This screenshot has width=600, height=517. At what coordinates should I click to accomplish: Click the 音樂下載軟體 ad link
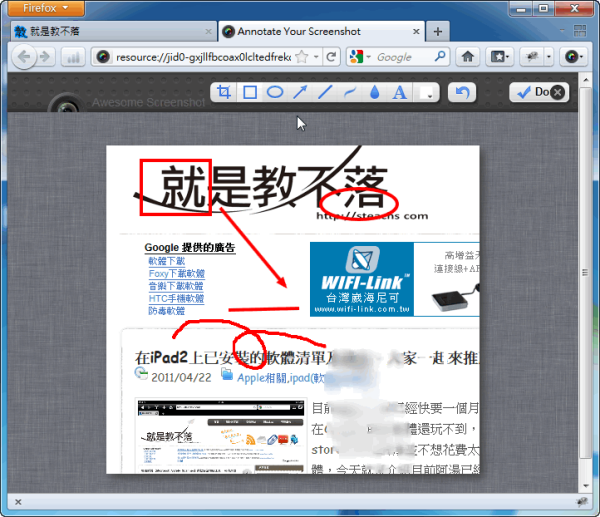pos(176,286)
